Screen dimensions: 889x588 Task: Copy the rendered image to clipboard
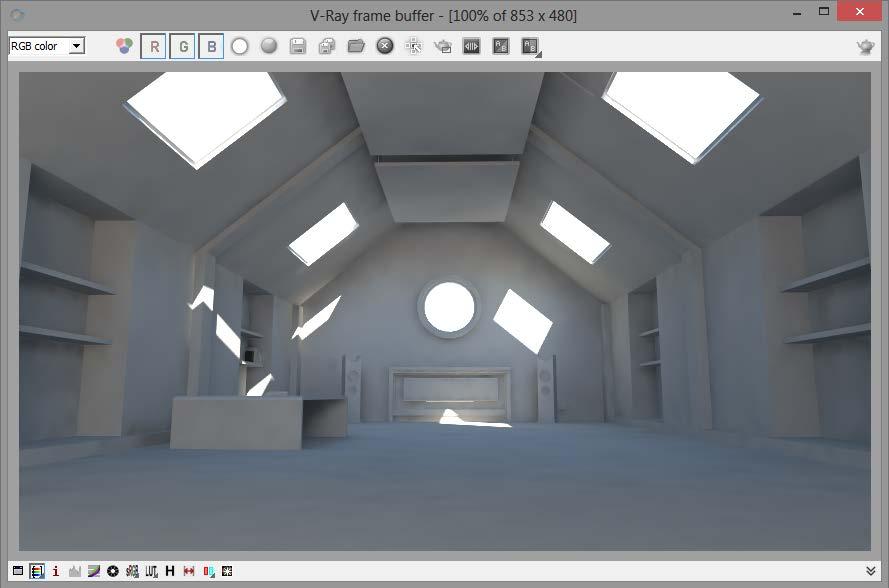[326, 45]
